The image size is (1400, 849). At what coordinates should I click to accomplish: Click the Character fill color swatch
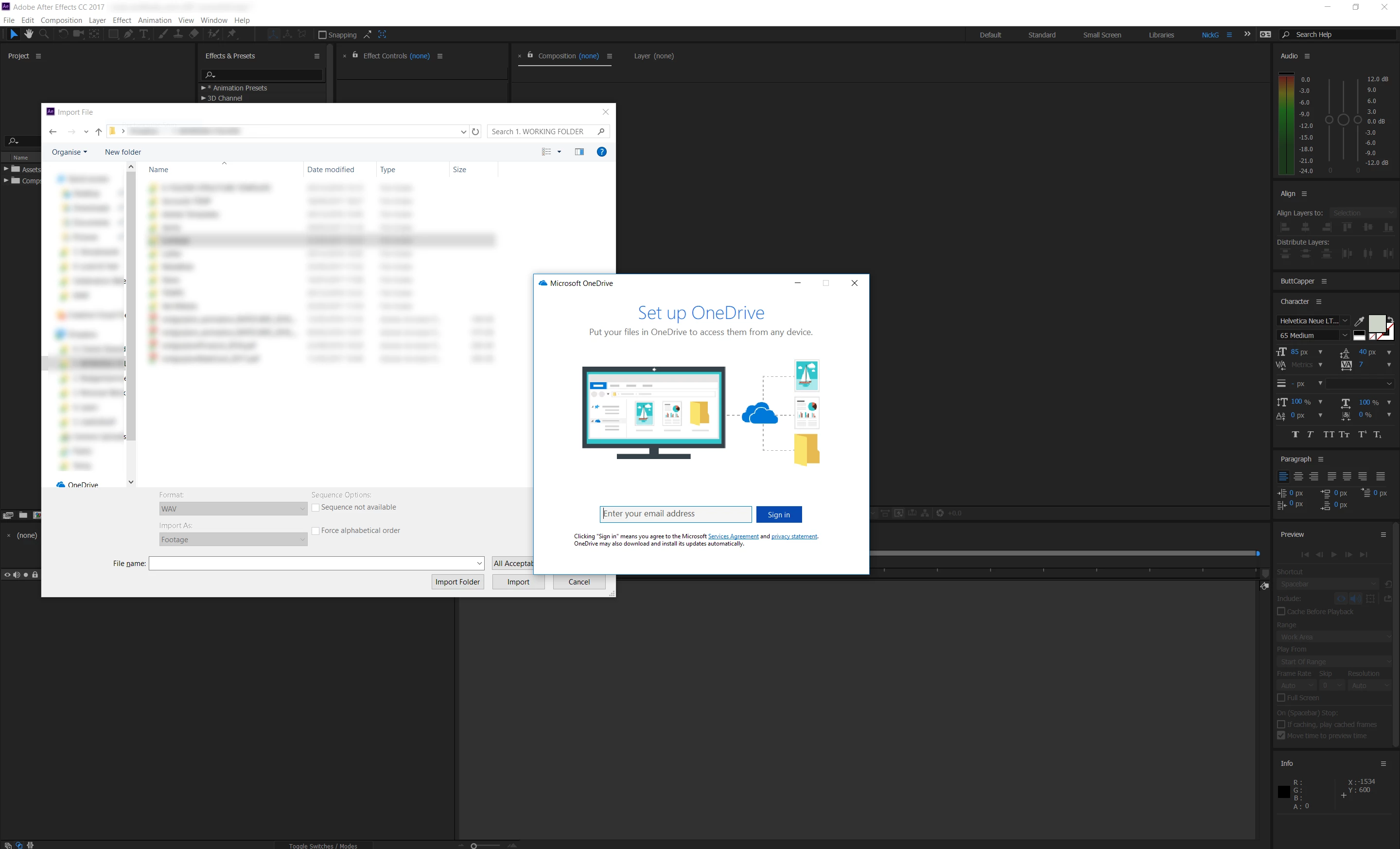(x=1376, y=323)
